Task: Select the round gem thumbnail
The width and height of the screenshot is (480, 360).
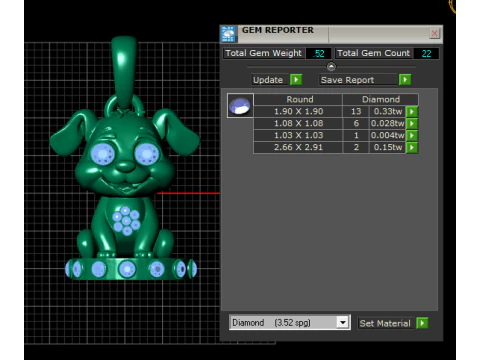Action: (x=240, y=106)
